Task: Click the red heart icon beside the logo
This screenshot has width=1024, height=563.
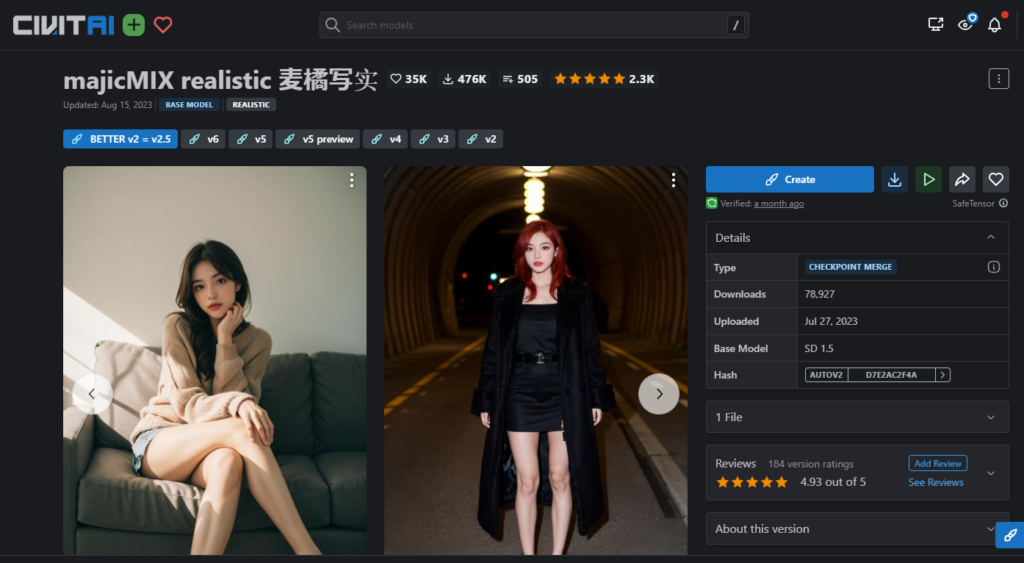Action: [x=163, y=25]
